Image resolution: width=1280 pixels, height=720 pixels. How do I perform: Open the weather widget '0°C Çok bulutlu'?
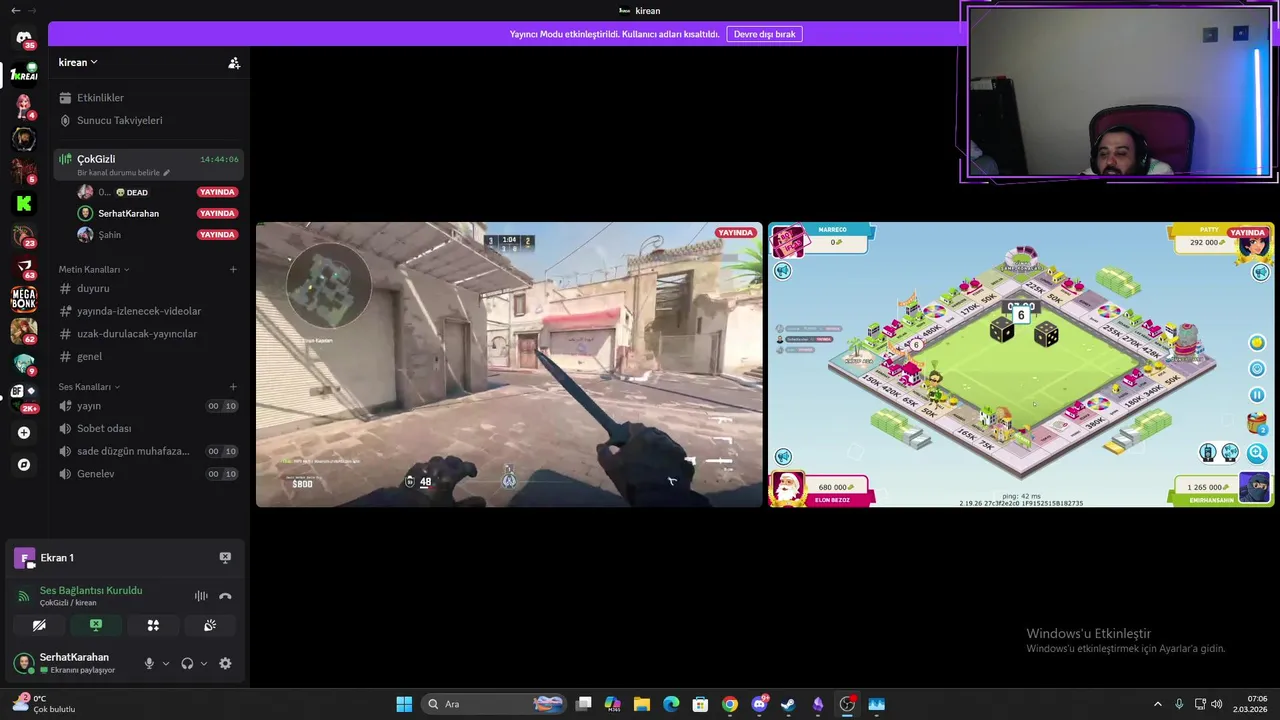pyautogui.click(x=45, y=704)
